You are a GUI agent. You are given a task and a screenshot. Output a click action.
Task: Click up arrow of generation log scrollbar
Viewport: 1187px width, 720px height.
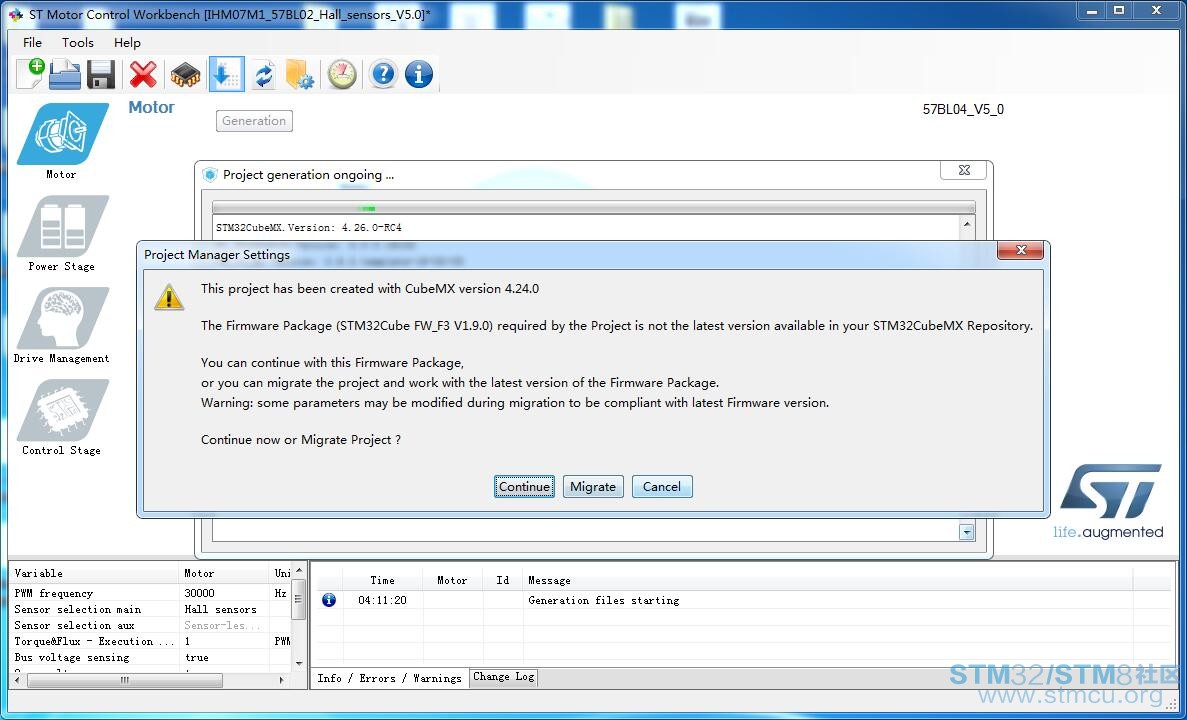(x=967, y=225)
